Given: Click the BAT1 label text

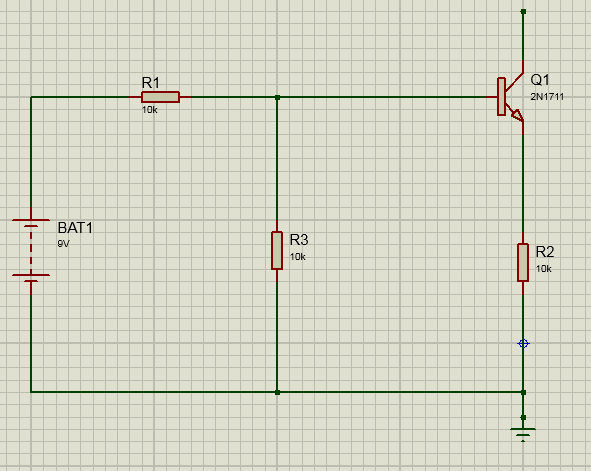Looking at the screenshot, I should click(x=75, y=228).
